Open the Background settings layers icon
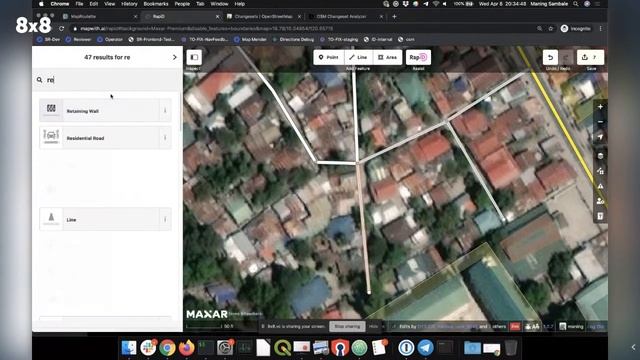The width and height of the screenshot is (640, 360). click(600, 156)
